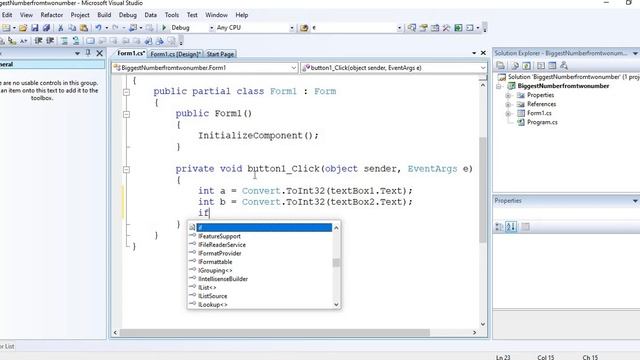This screenshot has width=640, height=360.
Task: Open Start Page green toolbar icon
Action: point(458,28)
